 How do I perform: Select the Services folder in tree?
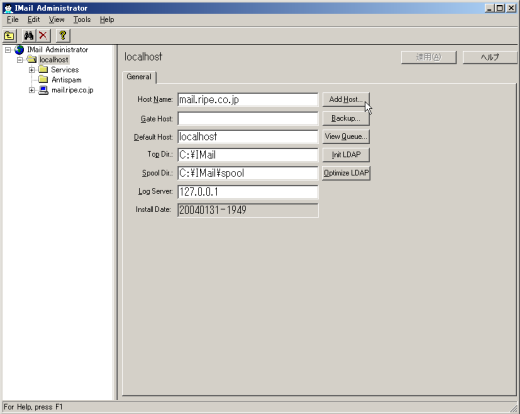pos(65,70)
